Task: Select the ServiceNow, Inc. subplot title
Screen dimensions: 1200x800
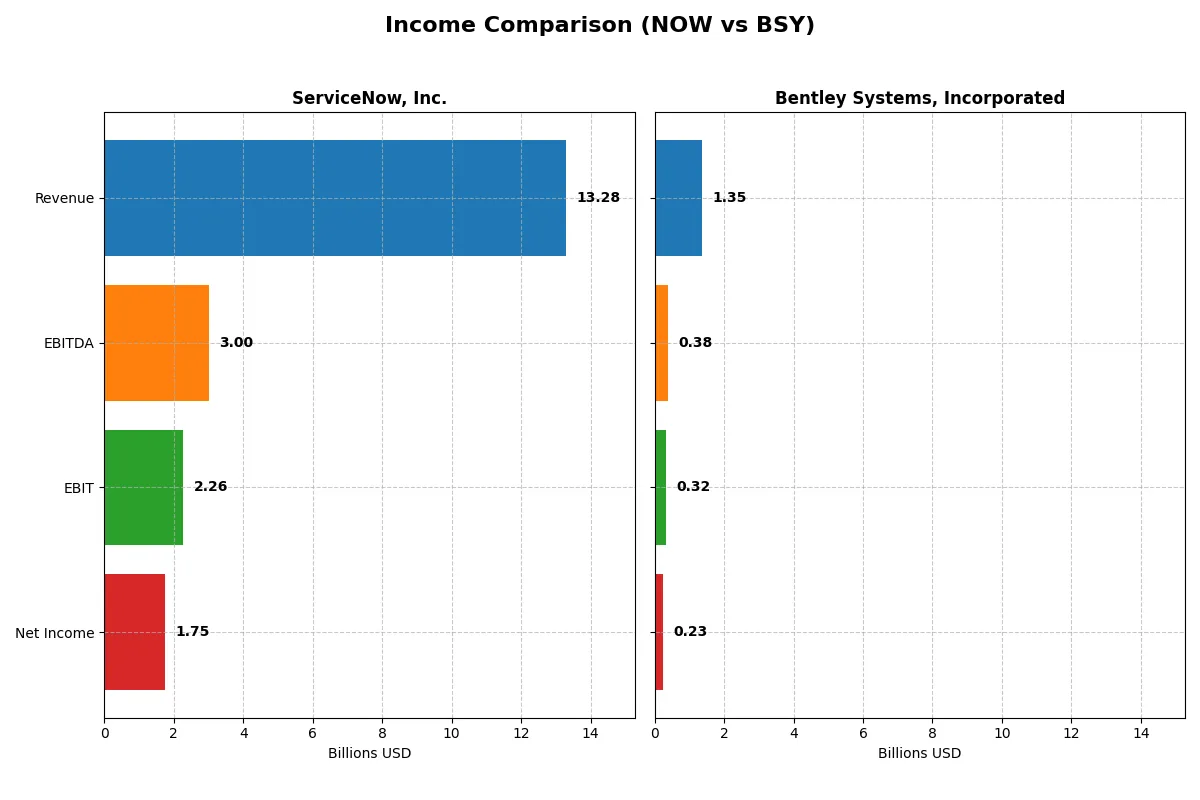Action: [x=369, y=98]
